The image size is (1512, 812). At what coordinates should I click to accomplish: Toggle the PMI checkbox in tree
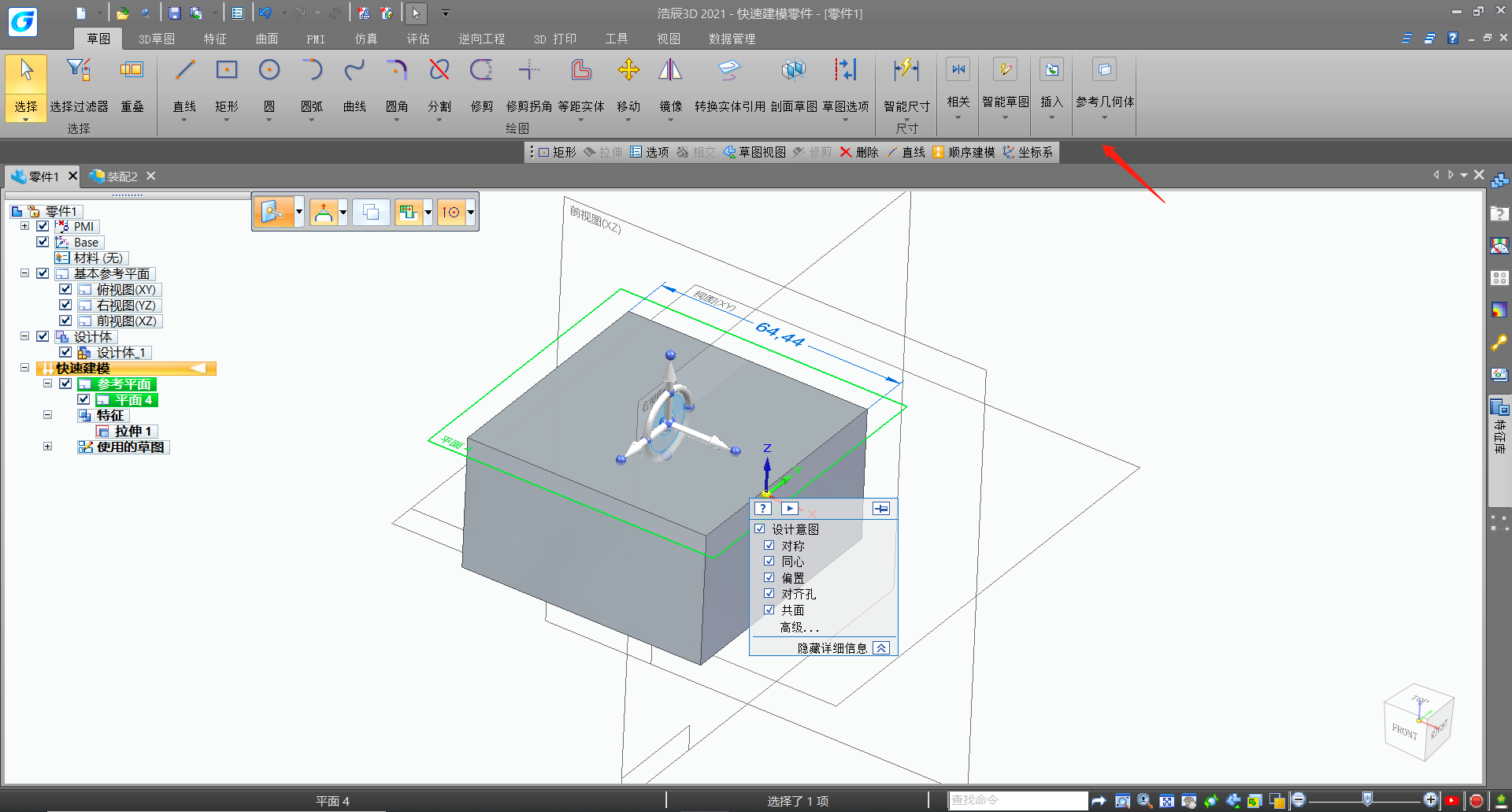43,226
